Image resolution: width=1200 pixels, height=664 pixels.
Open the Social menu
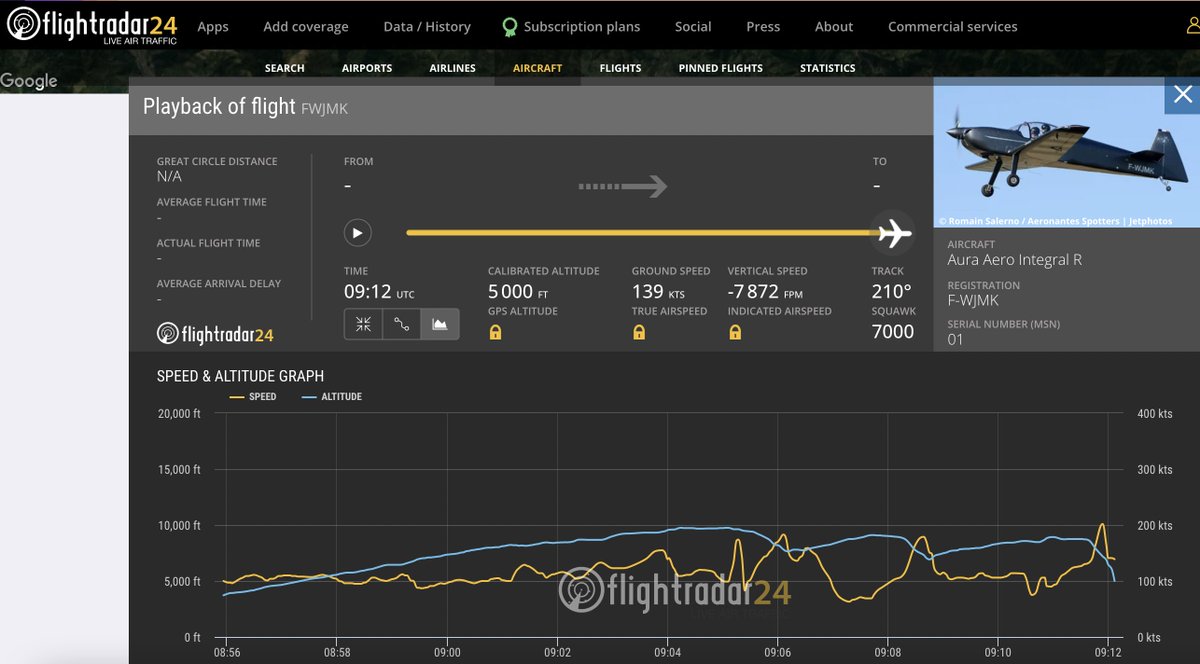[x=693, y=27]
